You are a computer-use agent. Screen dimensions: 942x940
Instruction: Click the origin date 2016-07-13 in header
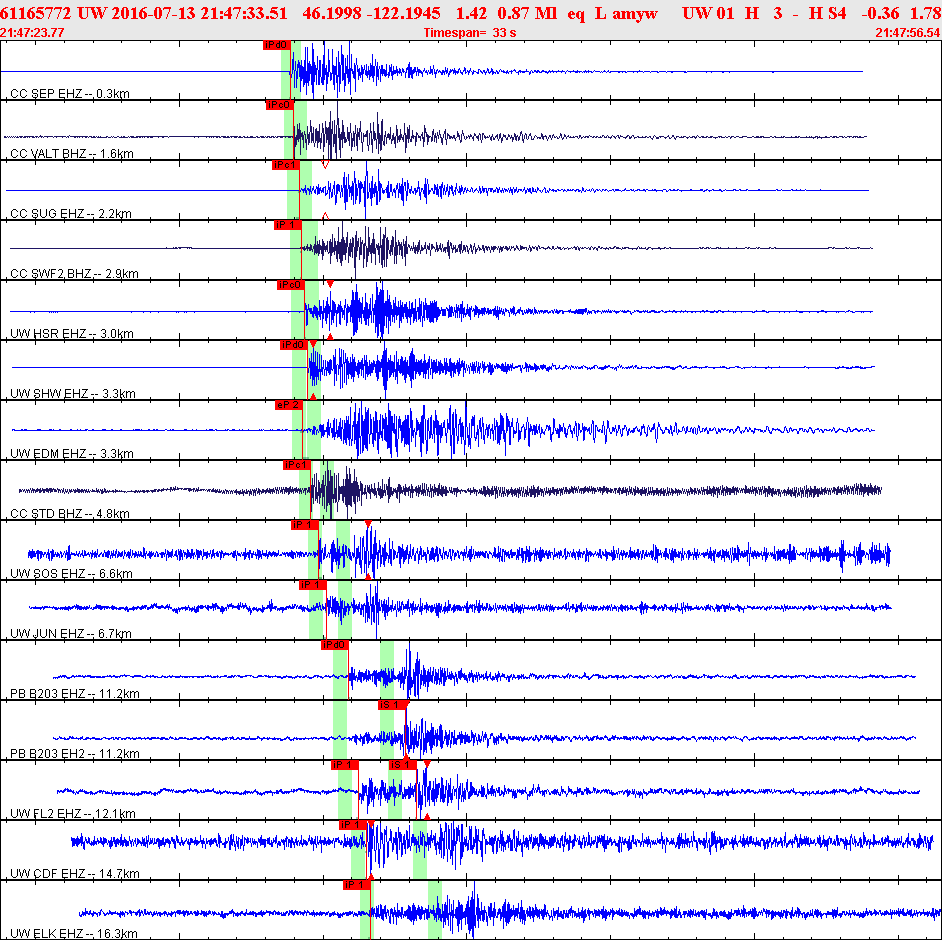coord(153,13)
